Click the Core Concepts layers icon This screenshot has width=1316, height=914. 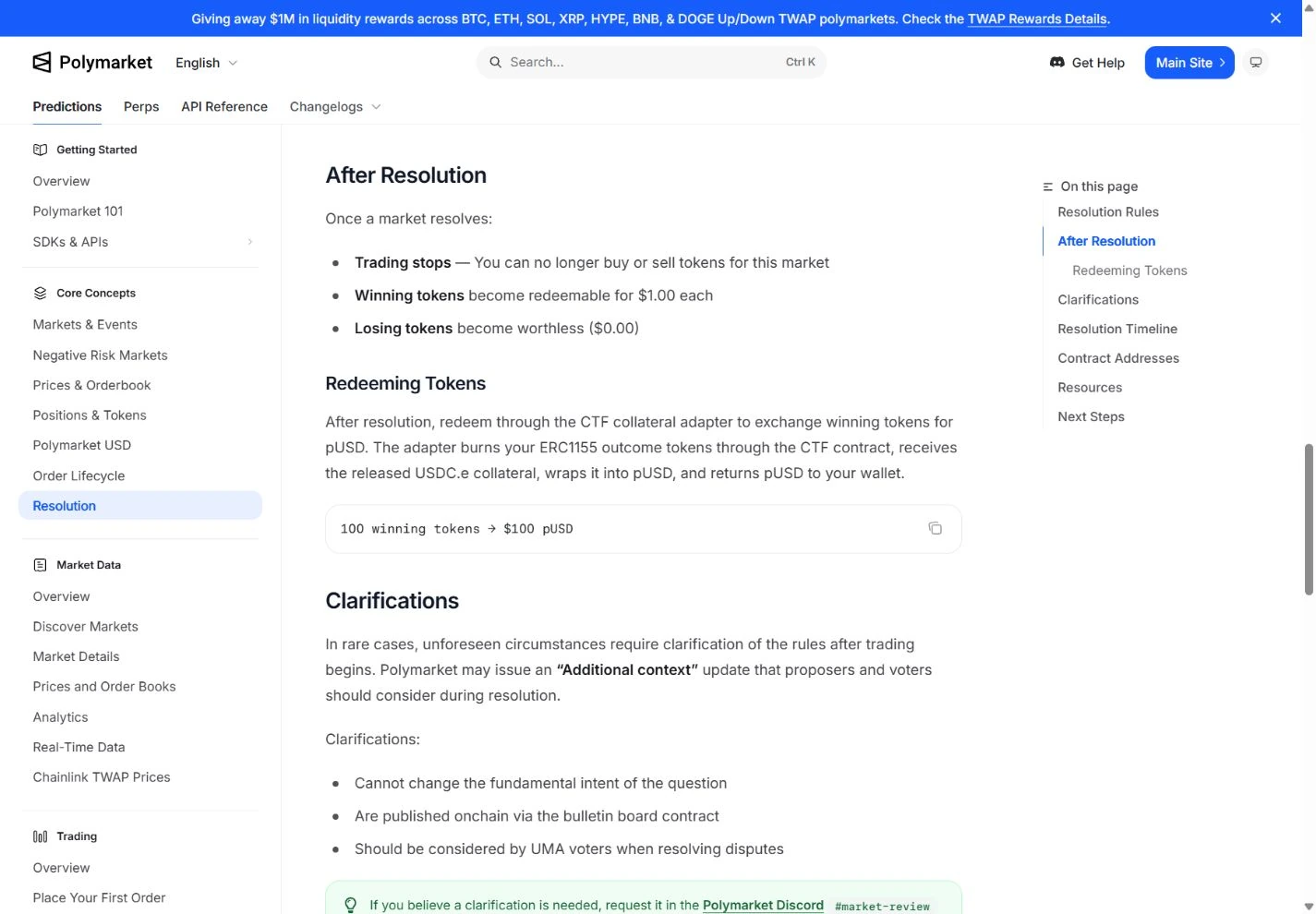click(x=40, y=293)
